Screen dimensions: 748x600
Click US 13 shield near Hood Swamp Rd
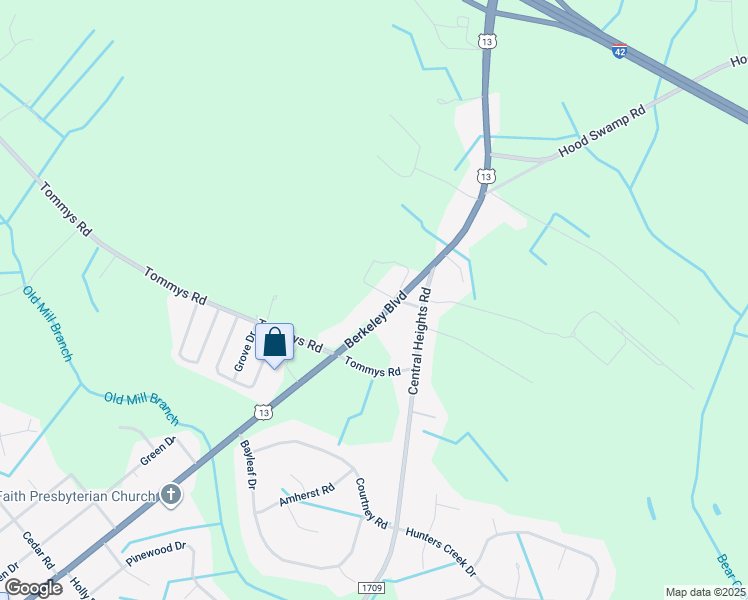[486, 176]
